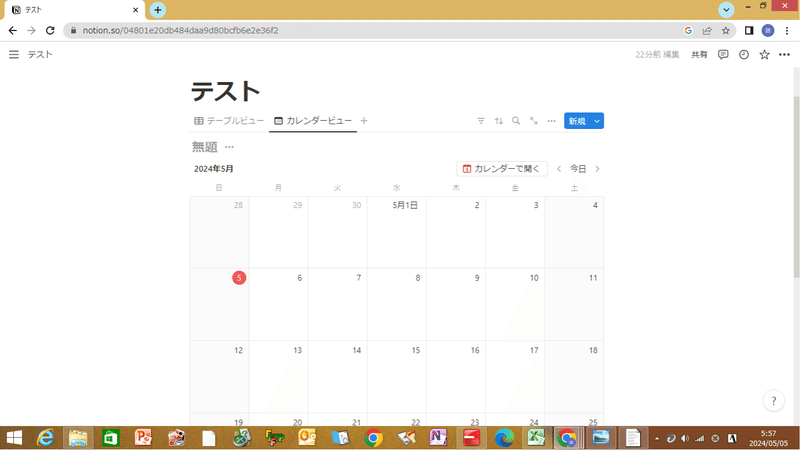Image resolution: width=800 pixels, height=450 pixels.
Task: Click the Google icon in address bar
Action: pos(688,31)
